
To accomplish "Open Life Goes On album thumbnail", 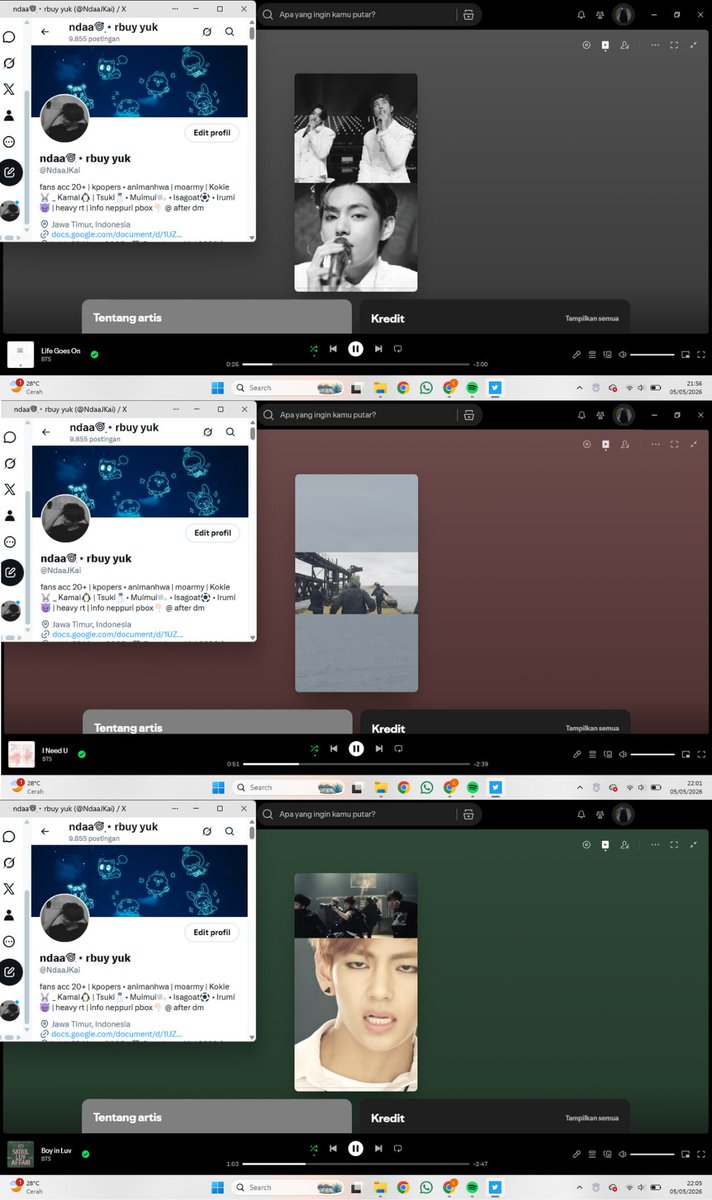I will (x=20, y=354).
